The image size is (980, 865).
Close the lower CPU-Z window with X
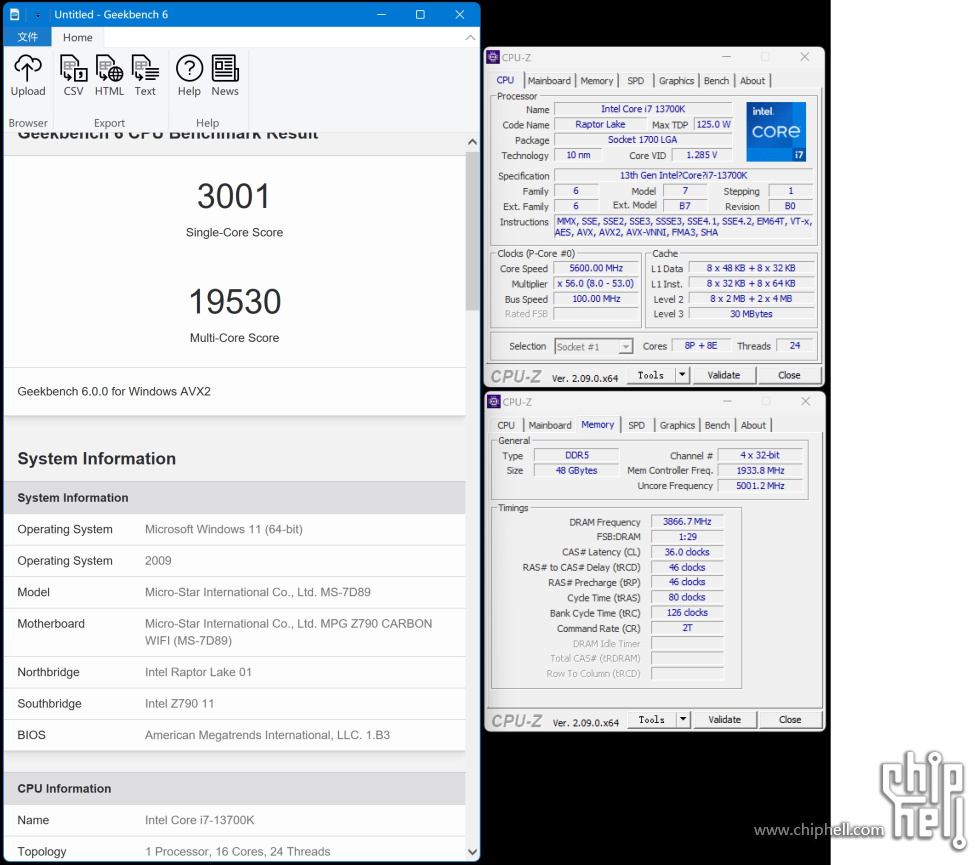point(806,401)
